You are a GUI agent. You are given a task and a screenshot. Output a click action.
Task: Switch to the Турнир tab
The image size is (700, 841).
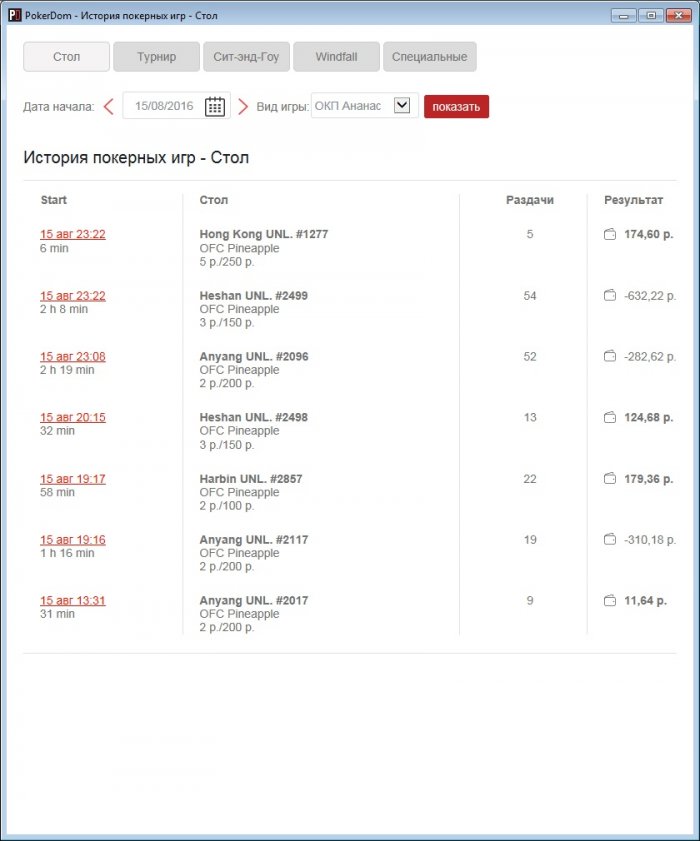click(156, 57)
